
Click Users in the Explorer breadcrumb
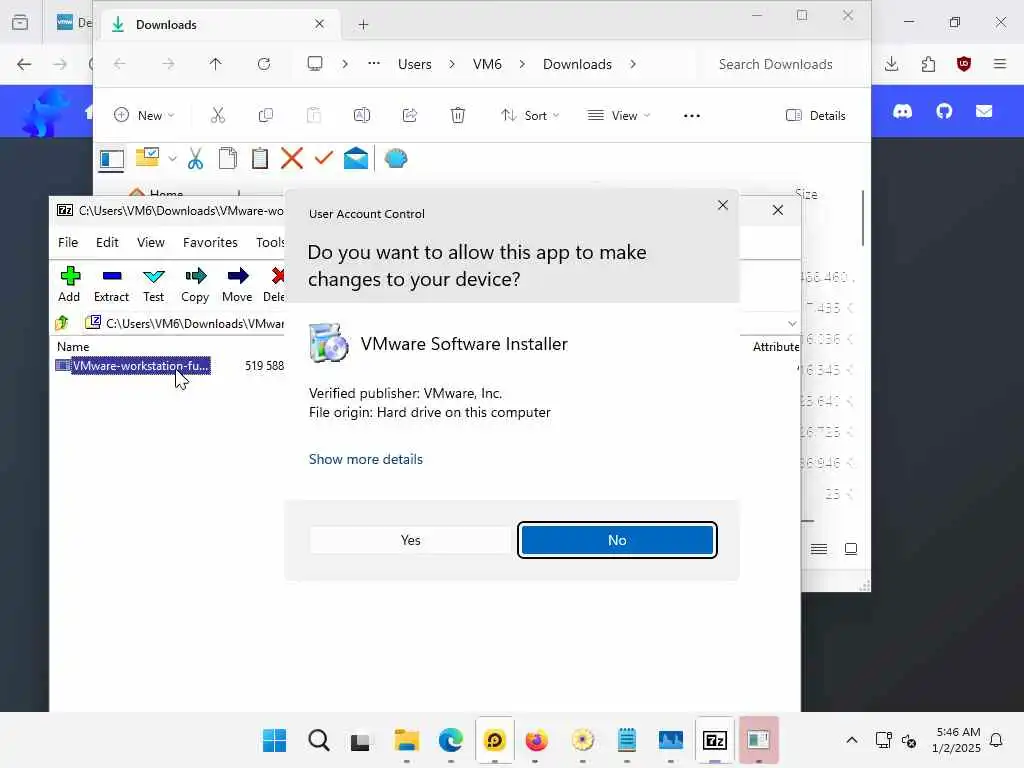[x=415, y=64]
